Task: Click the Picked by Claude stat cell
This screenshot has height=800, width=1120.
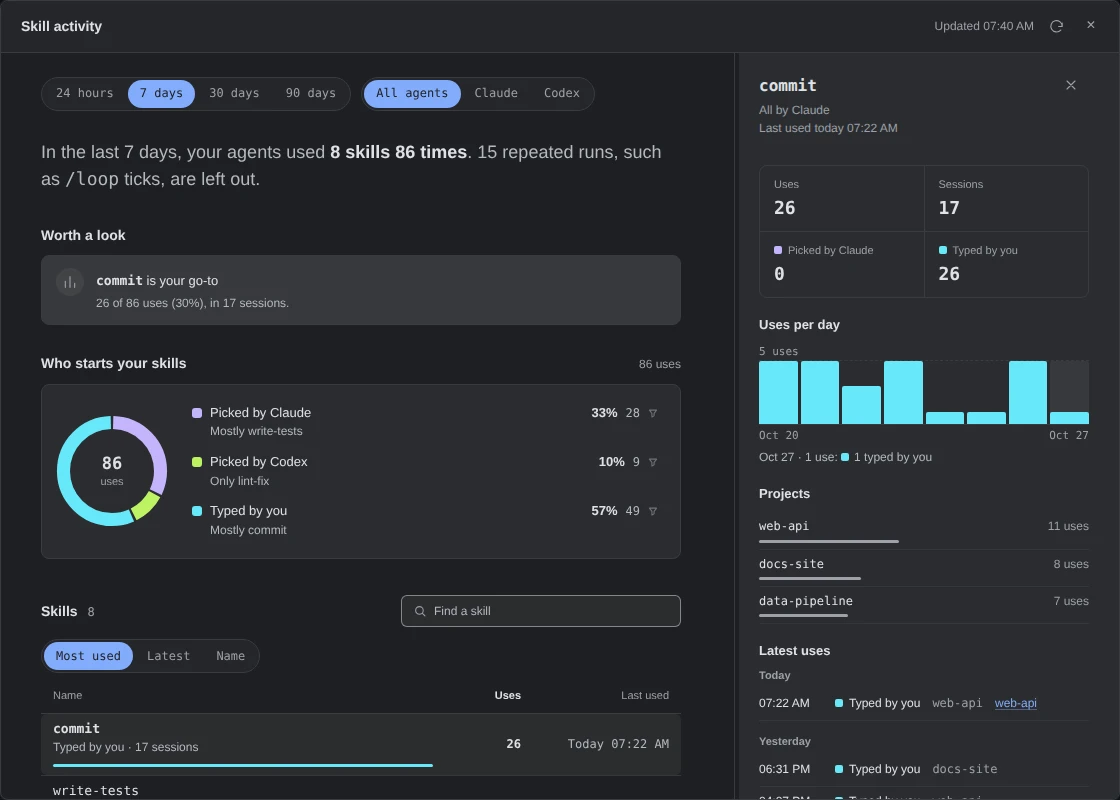Action: 842,264
